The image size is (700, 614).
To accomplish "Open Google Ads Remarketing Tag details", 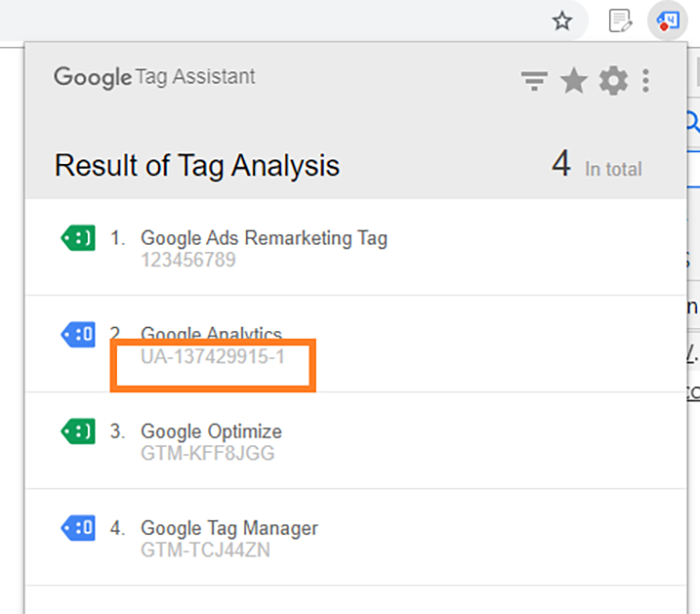I will (x=264, y=238).
